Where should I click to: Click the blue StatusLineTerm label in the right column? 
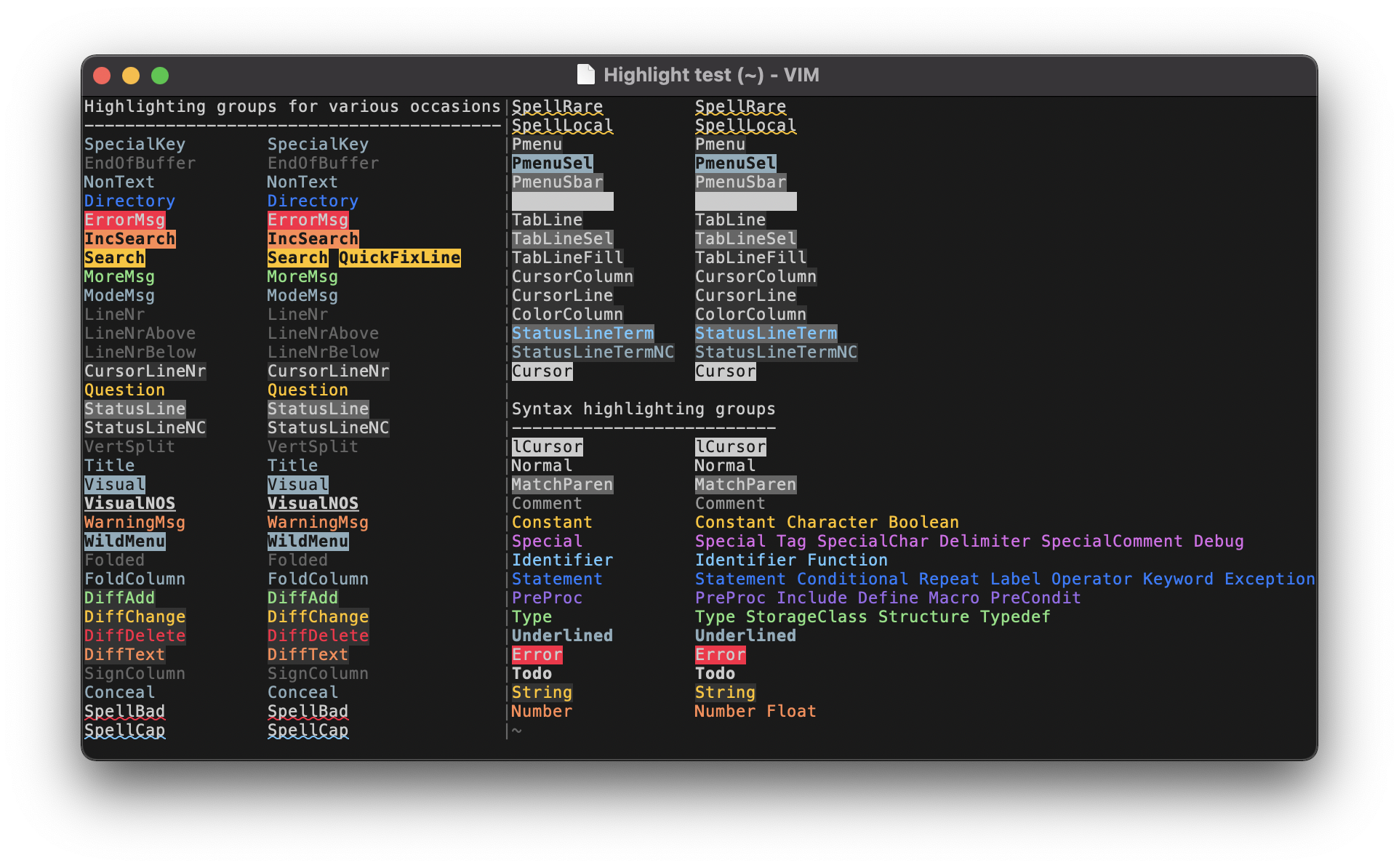[766, 334]
